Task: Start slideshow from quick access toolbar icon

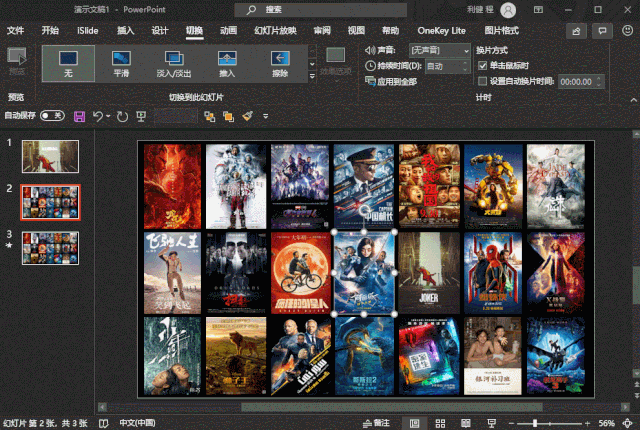Action: (x=141, y=117)
